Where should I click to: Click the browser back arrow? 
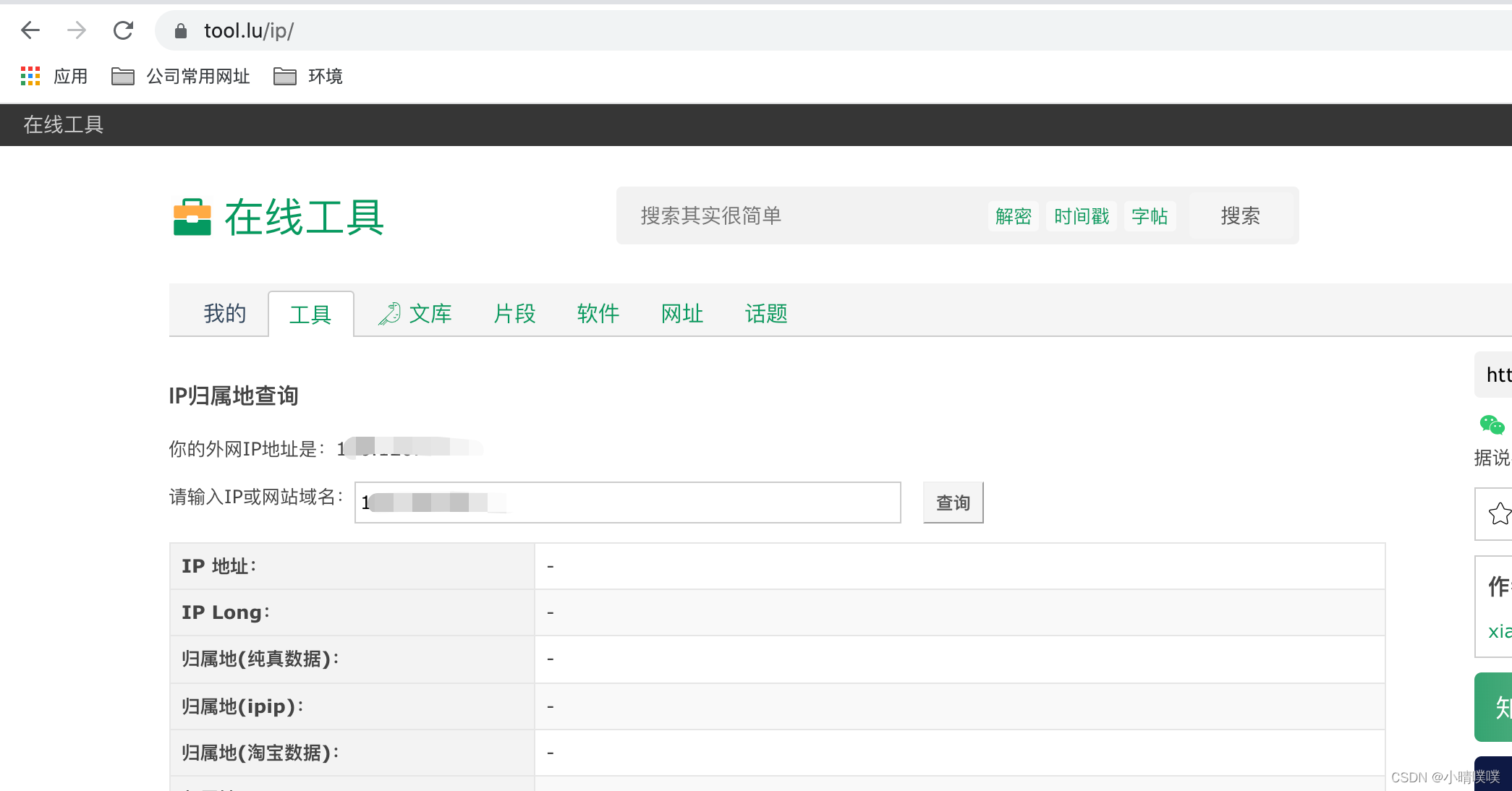pyautogui.click(x=30, y=30)
